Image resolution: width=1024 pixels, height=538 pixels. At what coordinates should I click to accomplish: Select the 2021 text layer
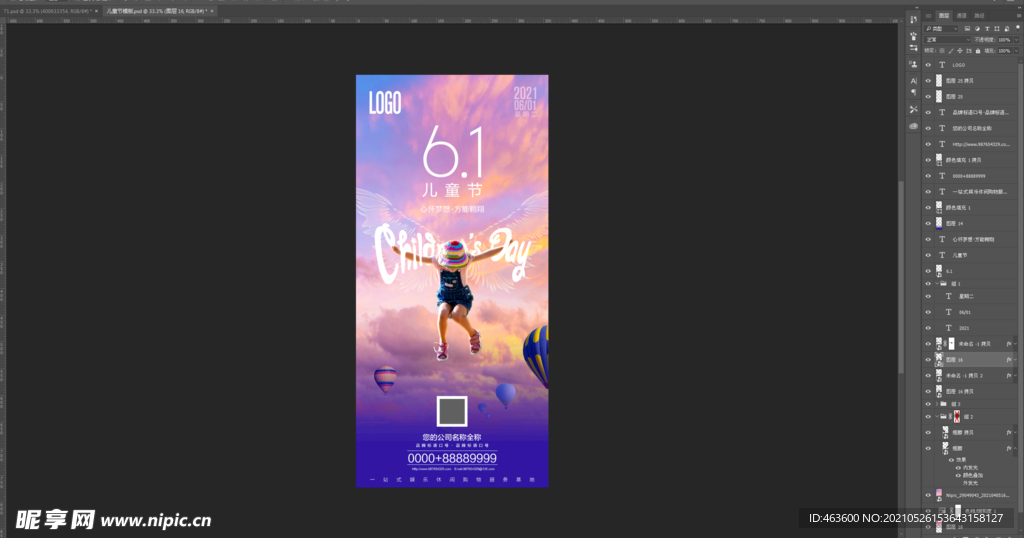coord(971,328)
